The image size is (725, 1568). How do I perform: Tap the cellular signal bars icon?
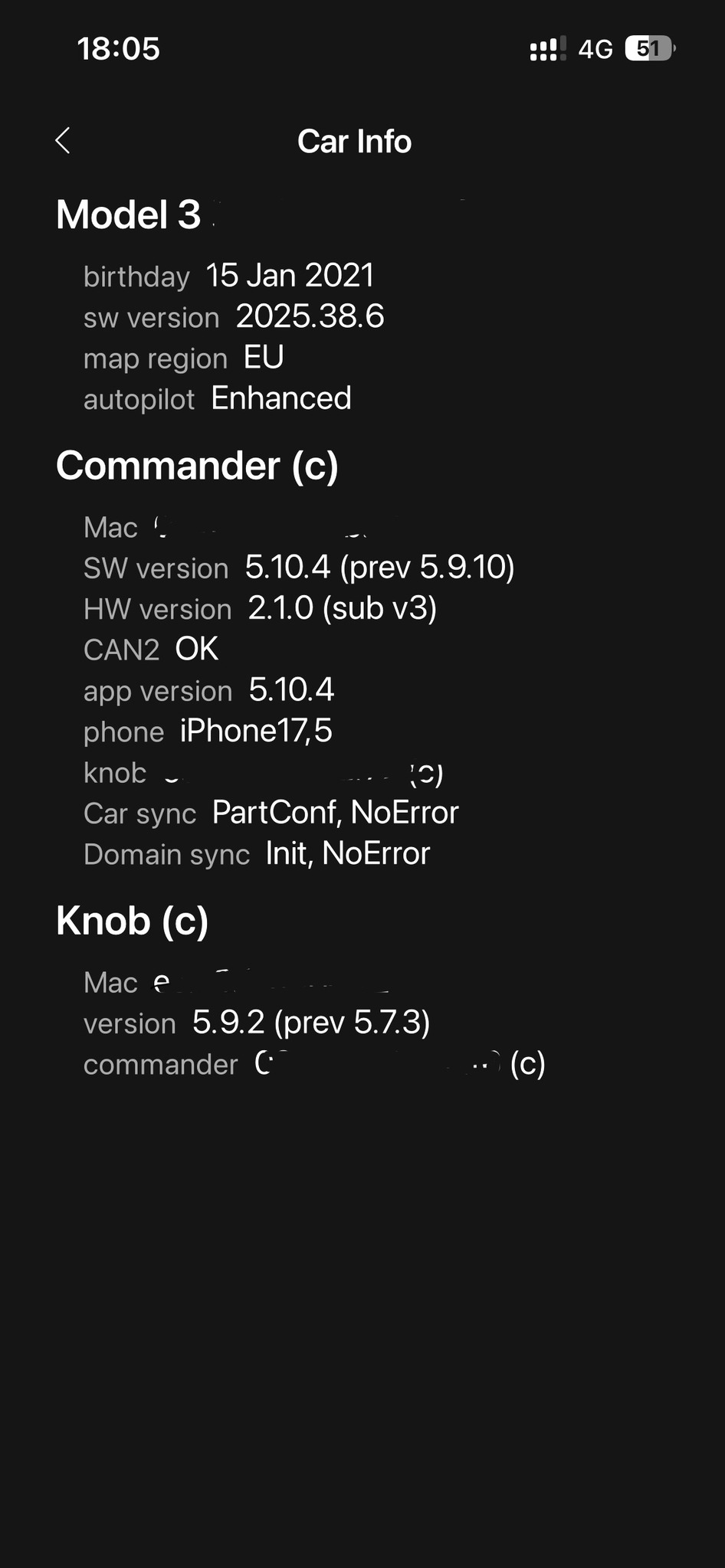point(547,49)
